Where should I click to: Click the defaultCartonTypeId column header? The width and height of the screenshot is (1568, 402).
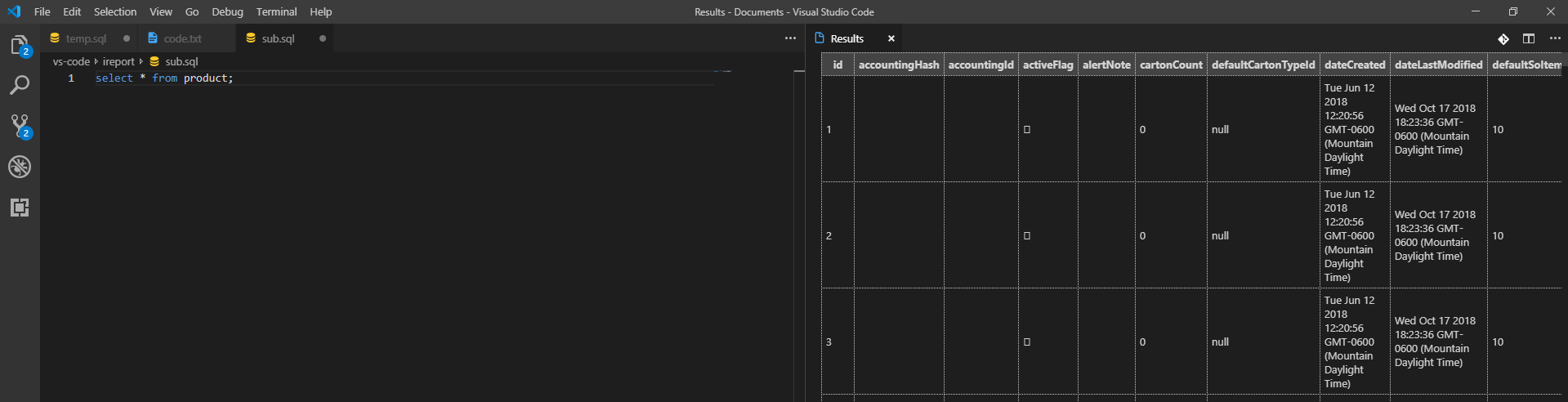1263,65
